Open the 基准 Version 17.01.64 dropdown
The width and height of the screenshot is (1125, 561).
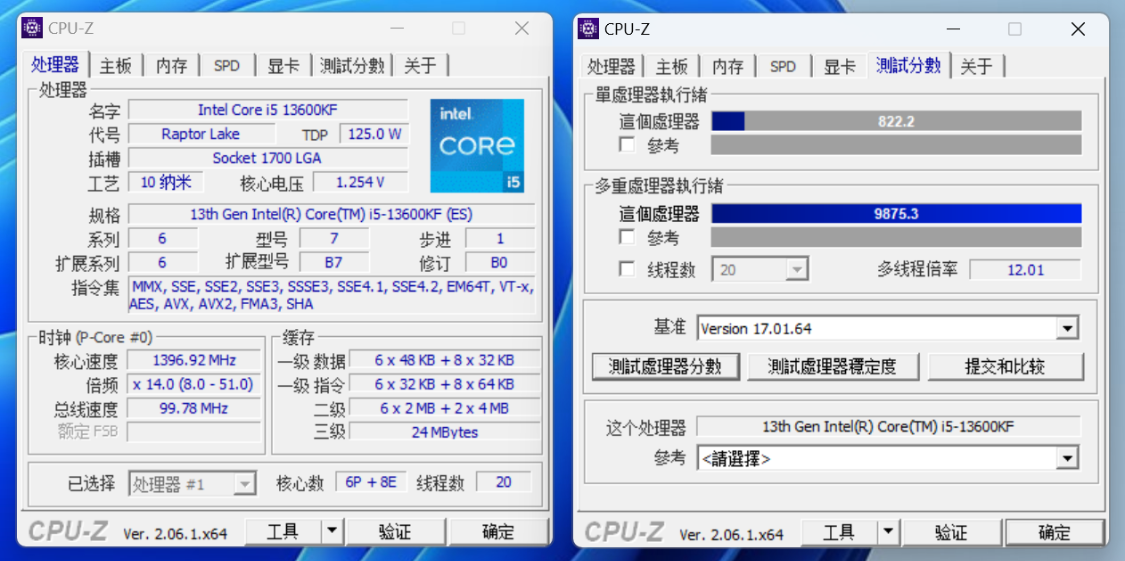pyautogui.click(x=888, y=329)
